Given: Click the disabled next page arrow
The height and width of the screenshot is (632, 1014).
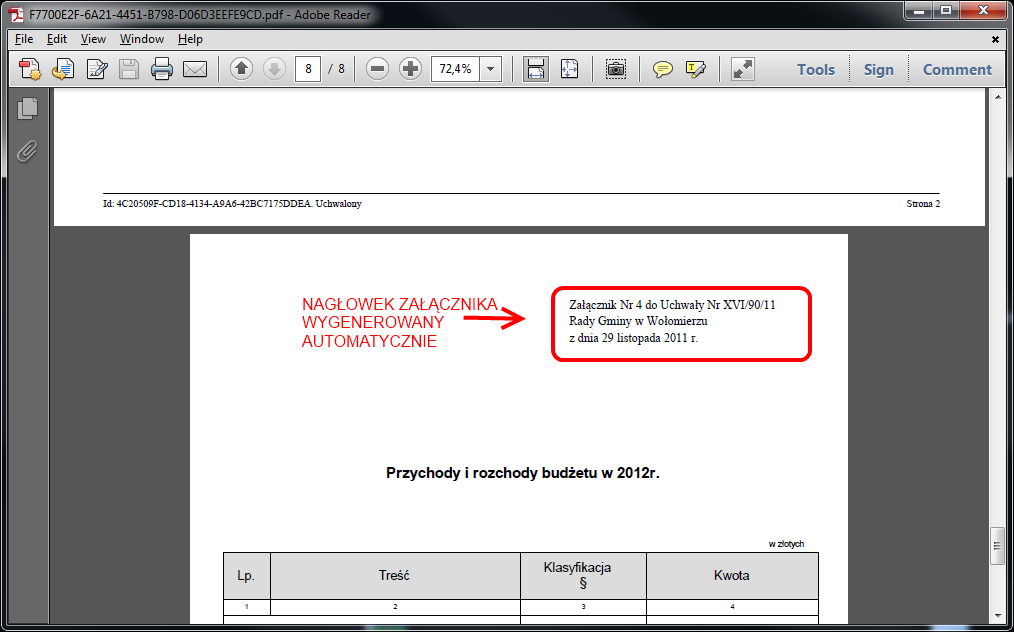Looking at the screenshot, I should (274, 69).
